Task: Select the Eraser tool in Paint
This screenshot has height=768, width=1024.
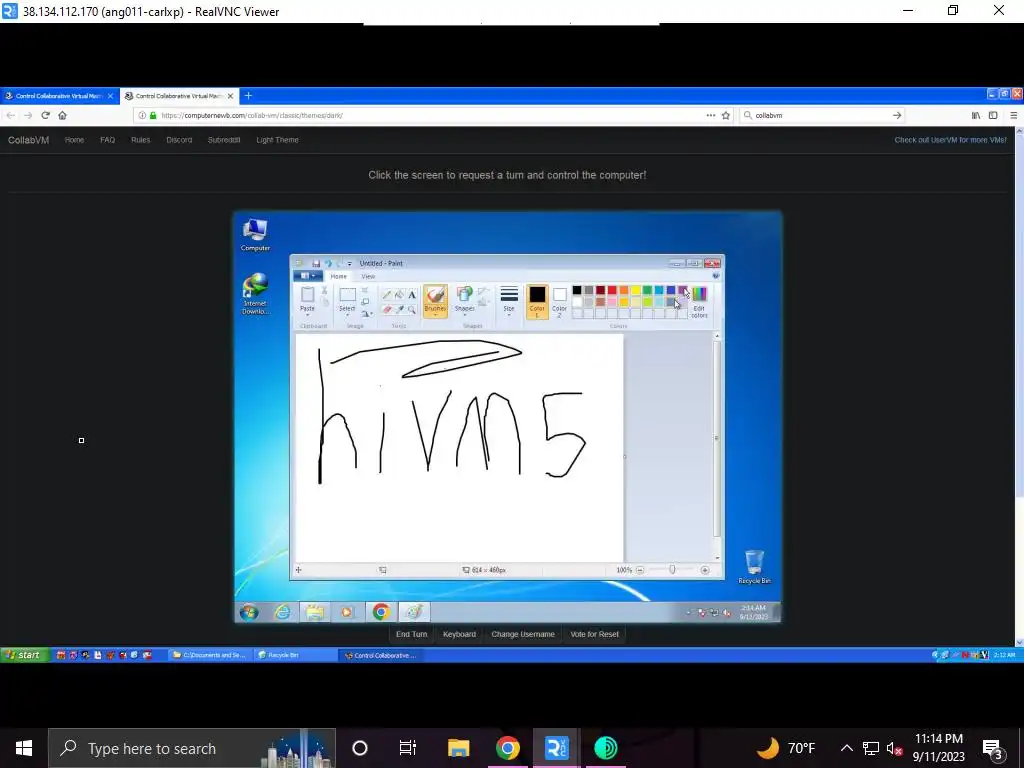Action: (387, 309)
